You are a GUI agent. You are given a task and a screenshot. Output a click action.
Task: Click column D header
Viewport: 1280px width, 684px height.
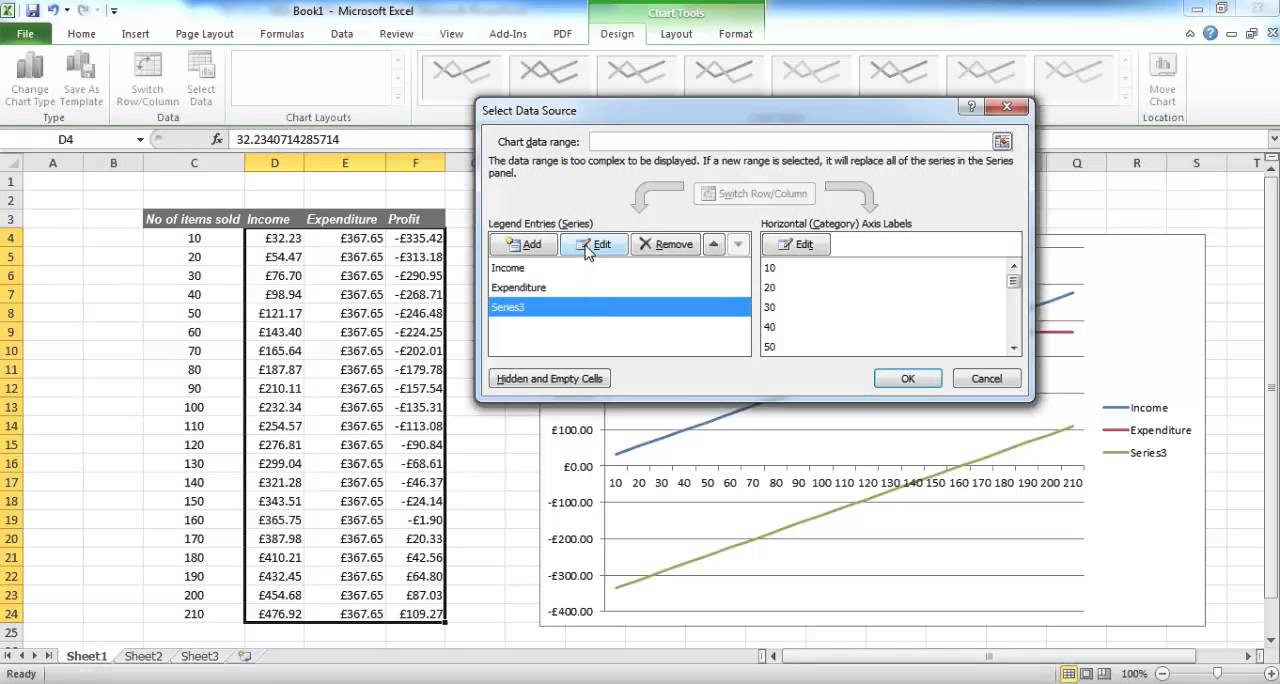click(x=274, y=163)
